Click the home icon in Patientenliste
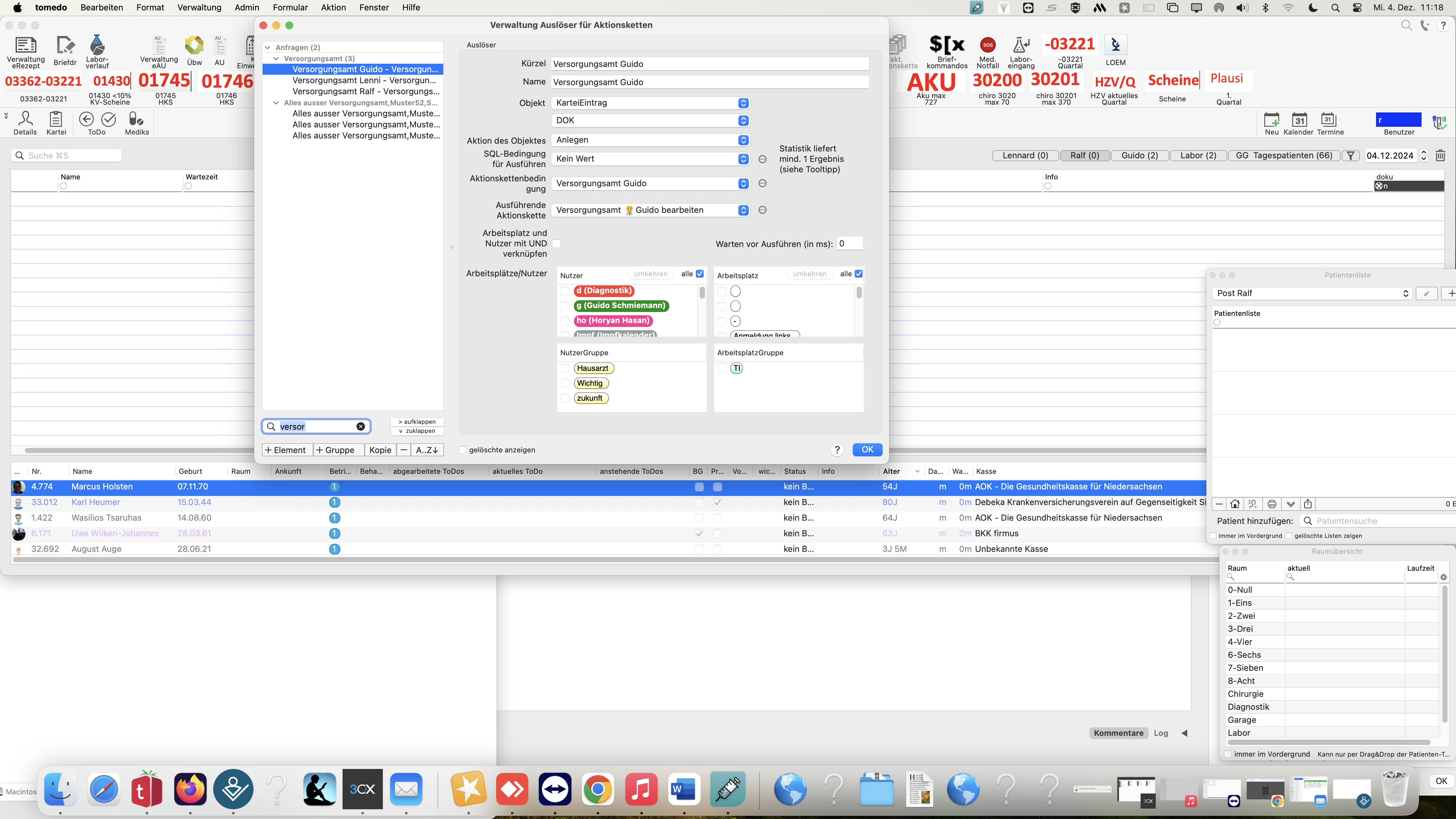 pos(1235,504)
